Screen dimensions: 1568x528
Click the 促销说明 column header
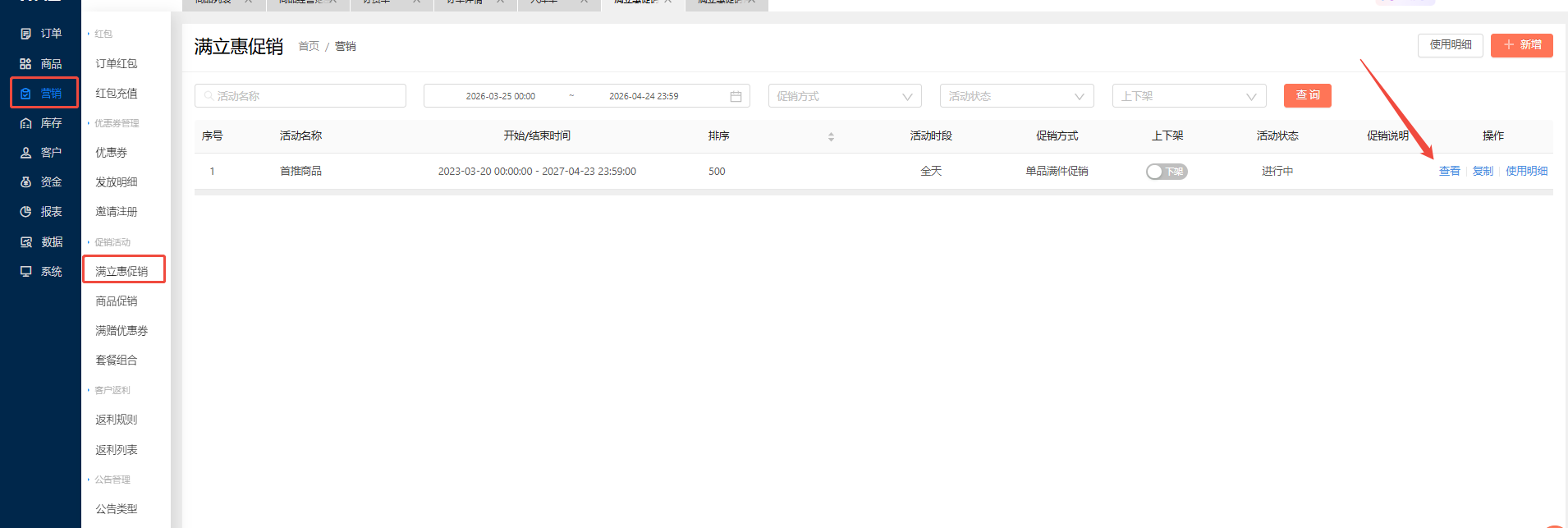(x=1387, y=135)
